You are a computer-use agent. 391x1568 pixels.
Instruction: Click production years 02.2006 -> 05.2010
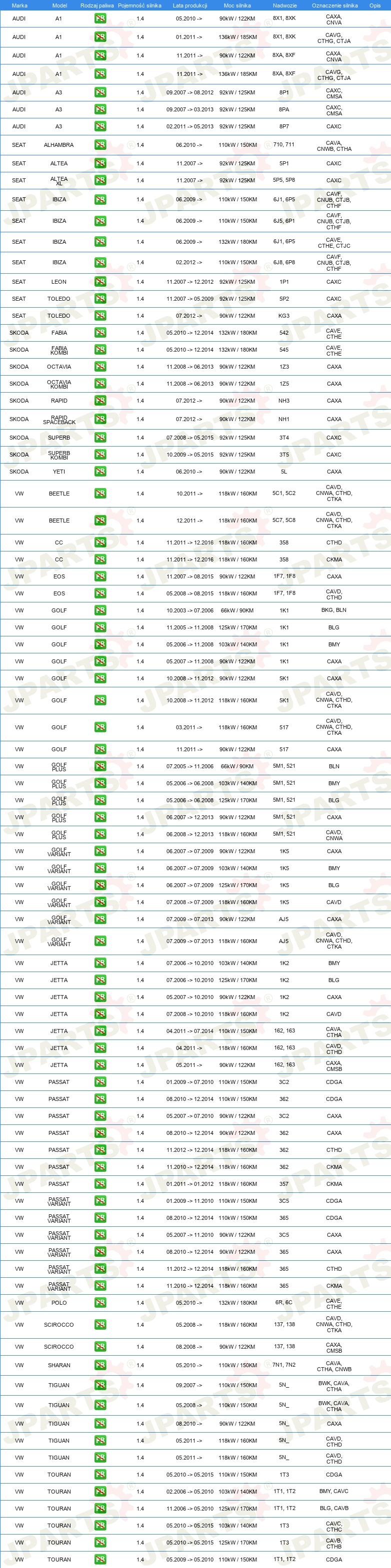pyautogui.click(x=190, y=1492)
